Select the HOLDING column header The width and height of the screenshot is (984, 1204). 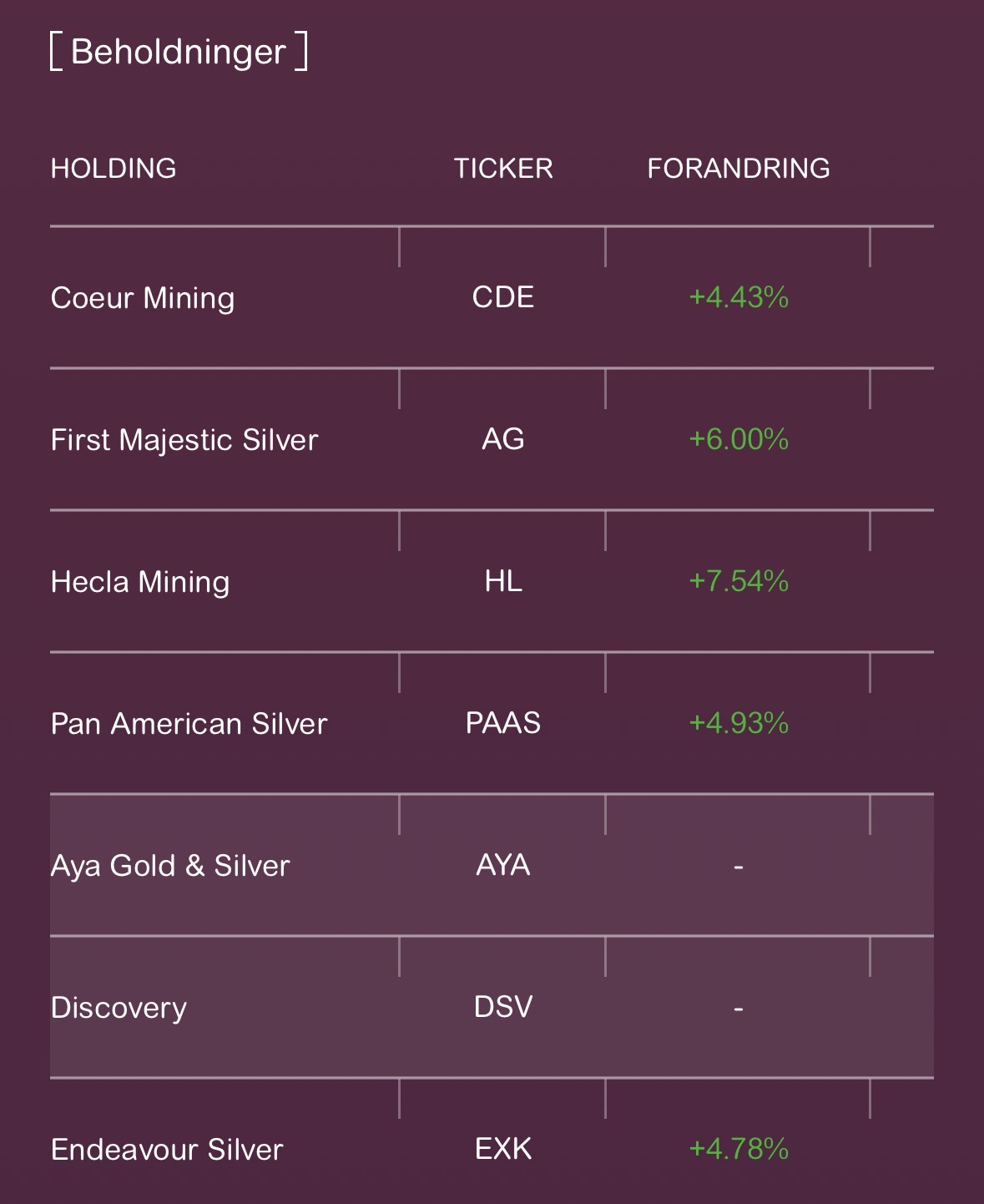(114, 169)
